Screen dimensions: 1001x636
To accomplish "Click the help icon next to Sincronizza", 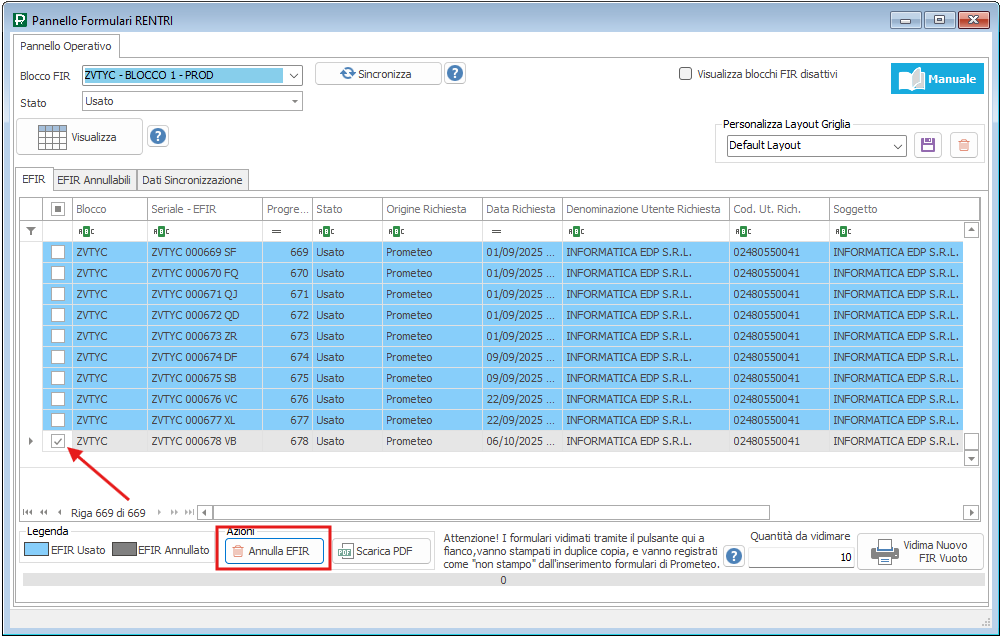I will click(x=455, y=73).
